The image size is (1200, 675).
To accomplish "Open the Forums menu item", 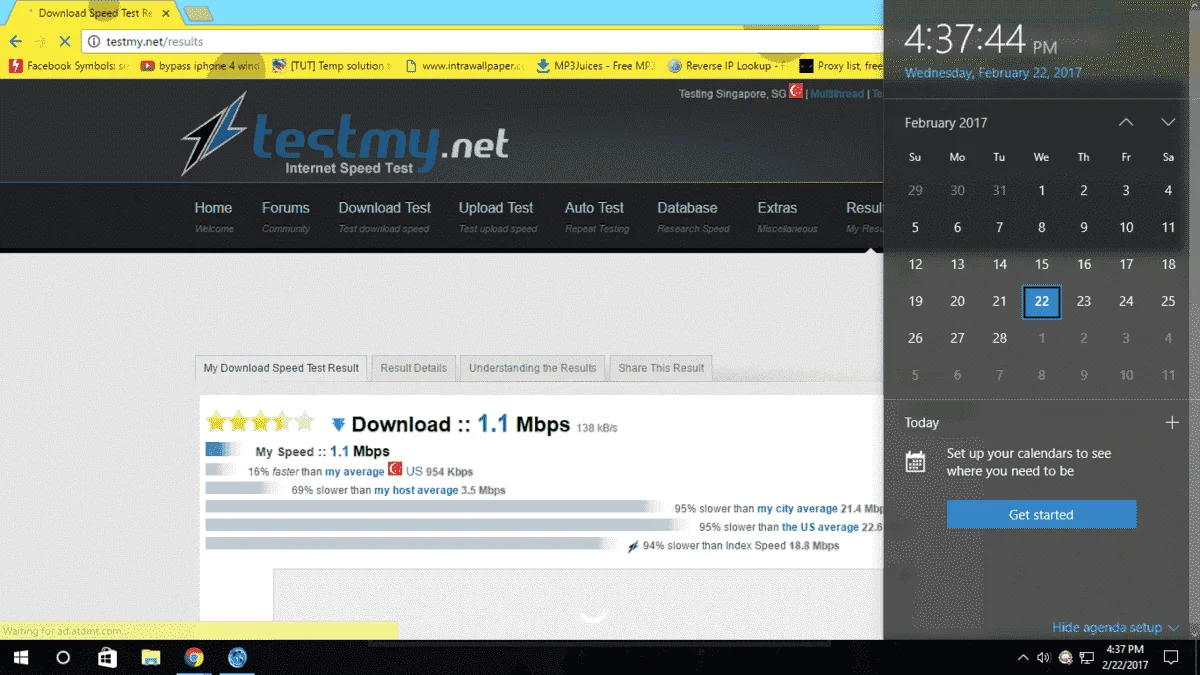I will point(286,215).
